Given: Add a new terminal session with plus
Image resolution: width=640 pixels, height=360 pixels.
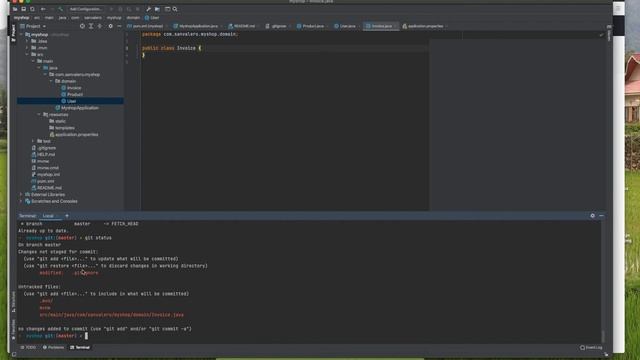Looking at the screenshot, I should point(67,216).
